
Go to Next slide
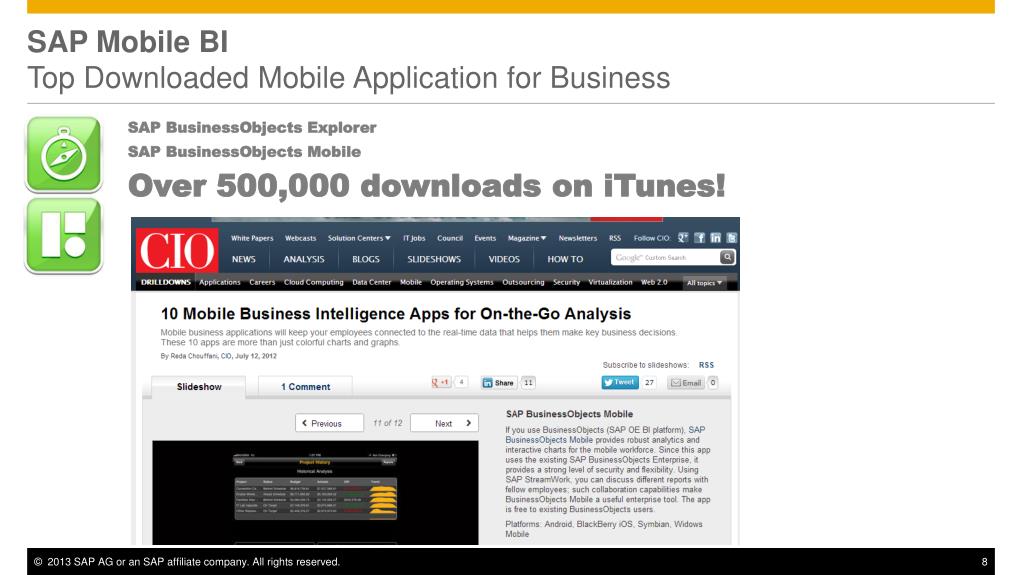click(x=444, y=423)
